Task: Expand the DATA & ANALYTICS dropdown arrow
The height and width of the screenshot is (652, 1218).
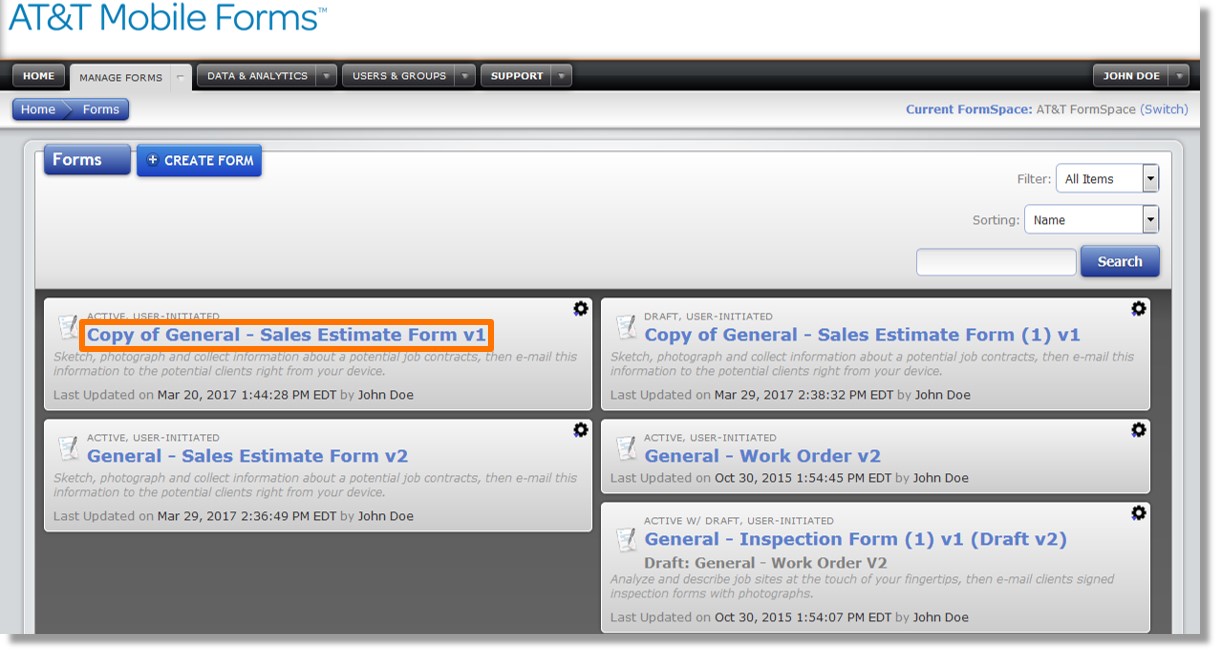Action: 326,76
